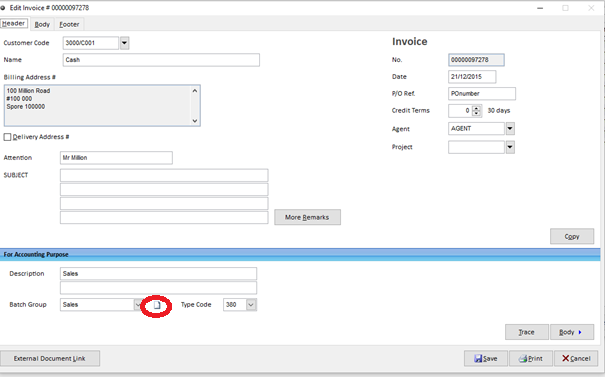605x377 pixels.
Task: Click the customer Name field
Action: coord(161,60)
